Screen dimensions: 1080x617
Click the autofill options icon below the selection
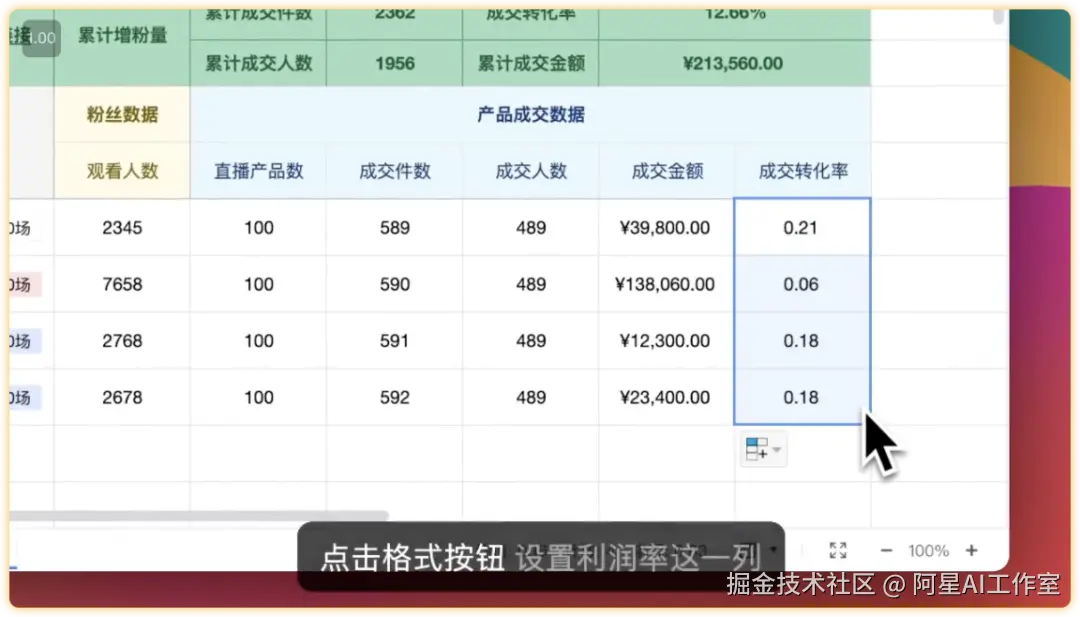757,450
